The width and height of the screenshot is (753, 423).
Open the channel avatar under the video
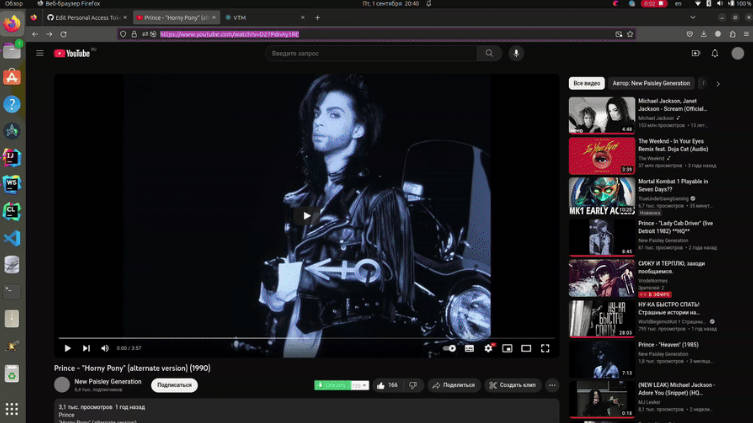[x=62, y=385]
